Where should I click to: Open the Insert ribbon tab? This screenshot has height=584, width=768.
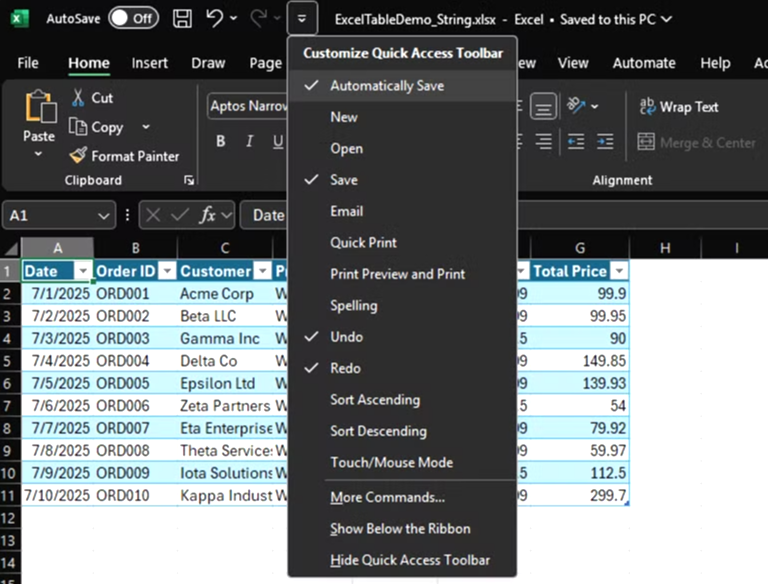(149, 63)
